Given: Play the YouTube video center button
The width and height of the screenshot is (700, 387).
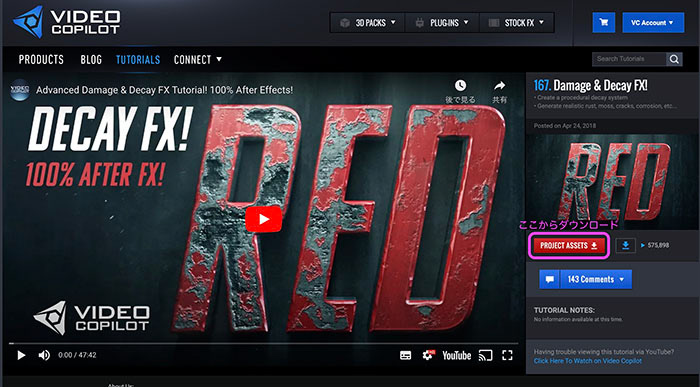Looking at the screenshot, I should [263, 219].
